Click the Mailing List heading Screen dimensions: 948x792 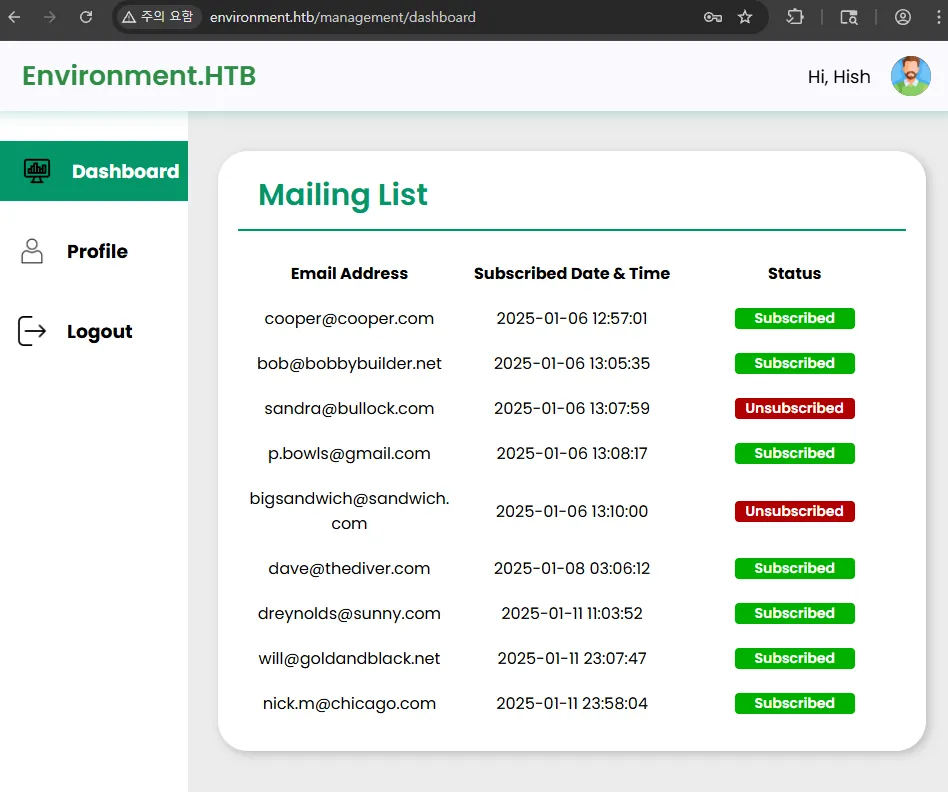tap(343, 195)
